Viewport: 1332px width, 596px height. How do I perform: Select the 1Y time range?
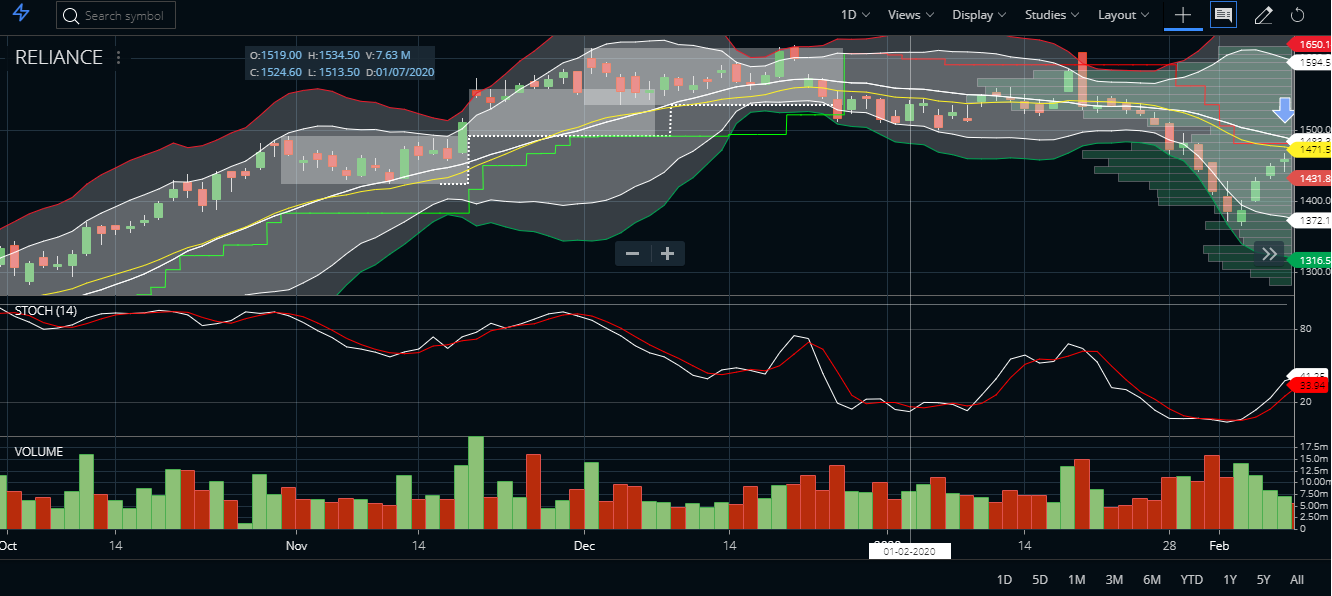[x=1230, y=580]
